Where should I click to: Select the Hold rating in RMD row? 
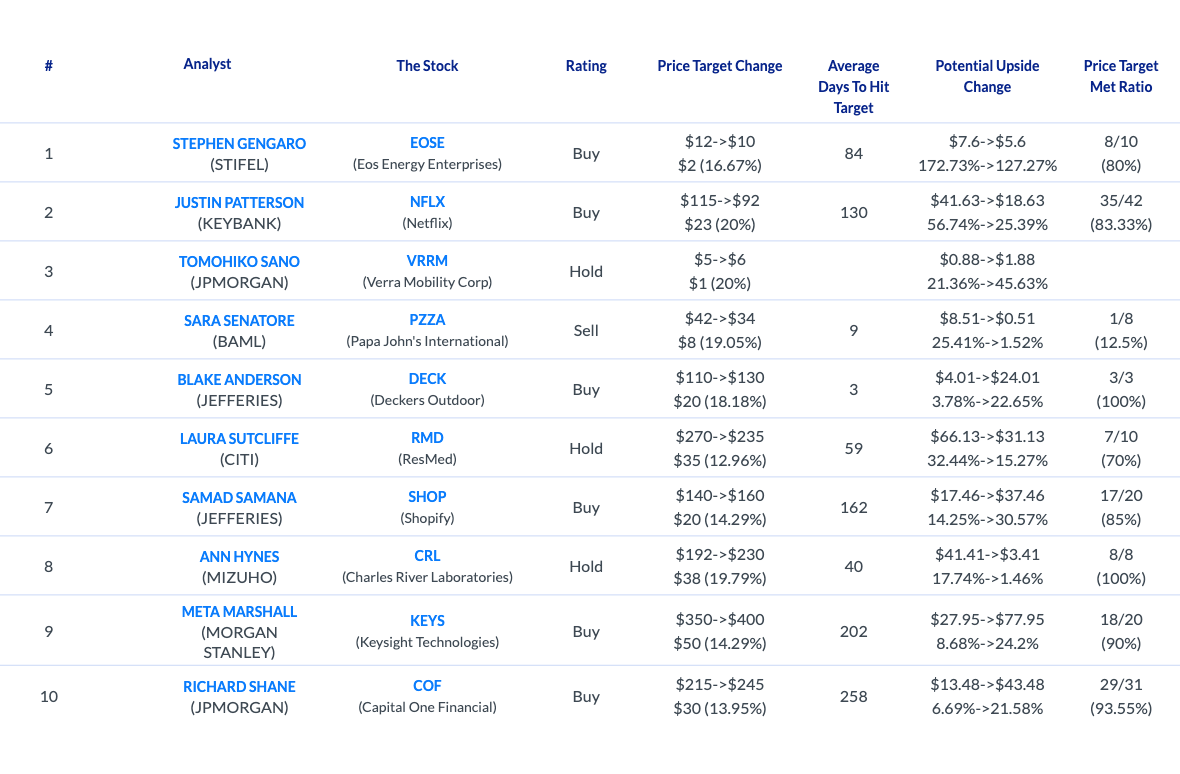[585, 448]
